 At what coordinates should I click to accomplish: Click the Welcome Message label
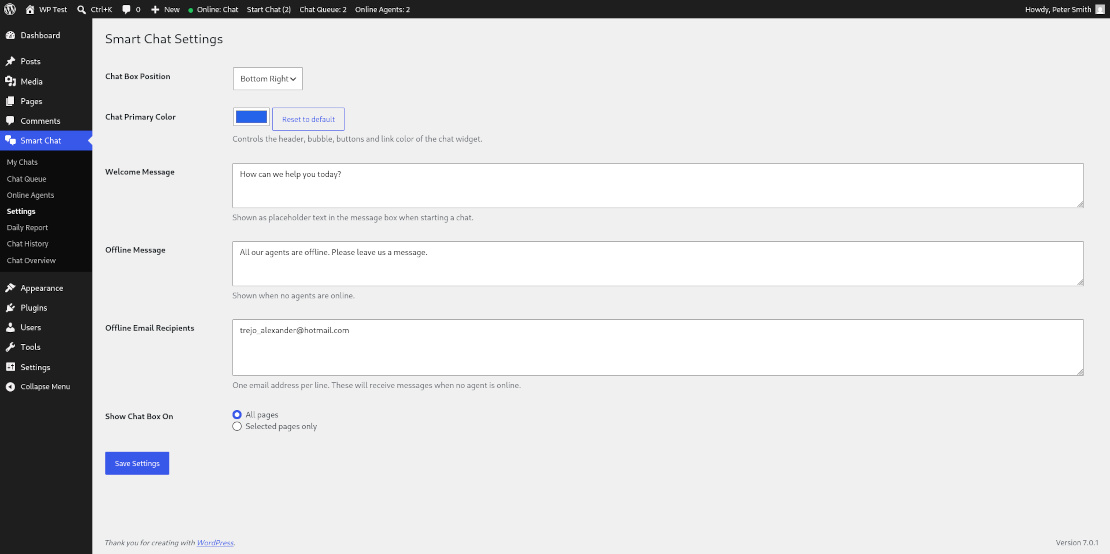coord(139,172)
